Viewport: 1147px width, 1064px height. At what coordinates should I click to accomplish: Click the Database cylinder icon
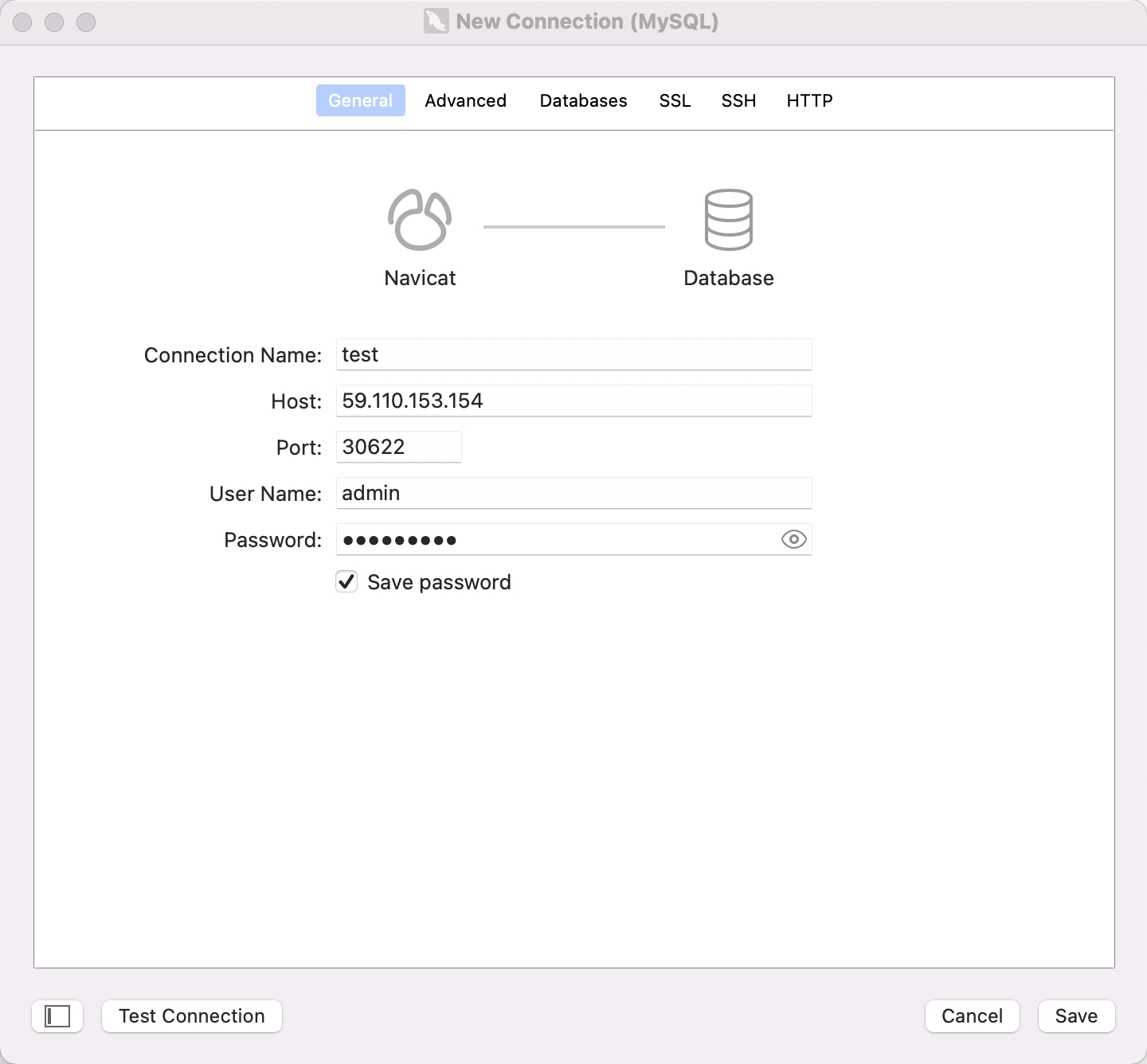pyautogui.click(x=728, y=220)
